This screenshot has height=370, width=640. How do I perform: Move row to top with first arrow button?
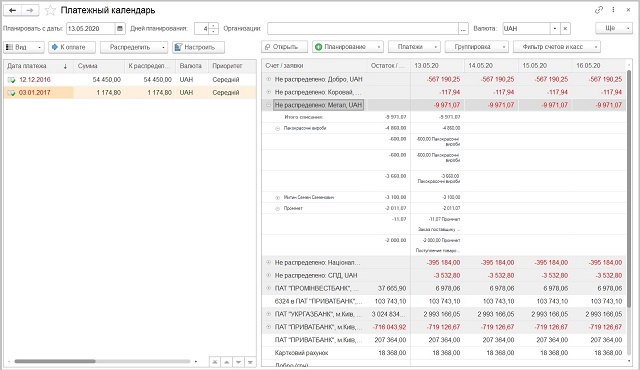point(215,362)
